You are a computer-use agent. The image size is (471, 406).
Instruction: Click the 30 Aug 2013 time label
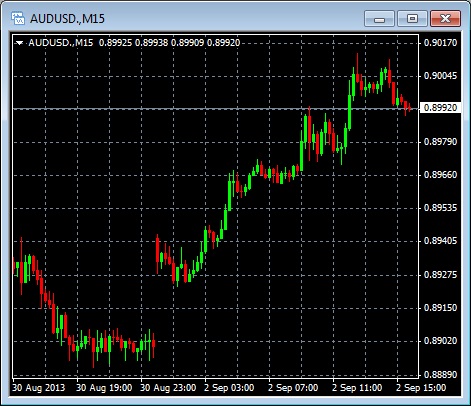(39, 388)
